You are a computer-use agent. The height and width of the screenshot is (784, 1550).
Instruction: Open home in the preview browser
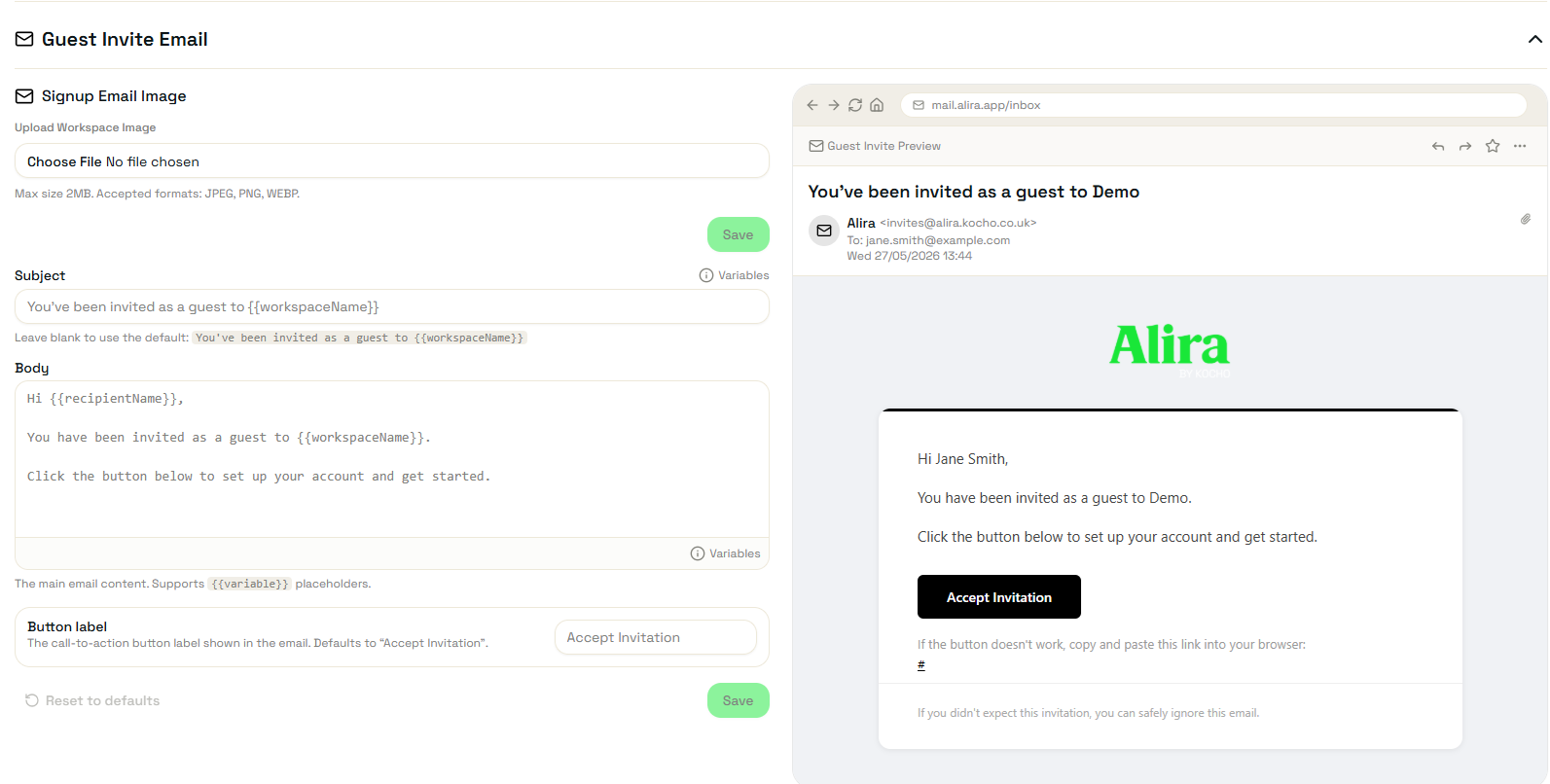[x=877, y=105]
